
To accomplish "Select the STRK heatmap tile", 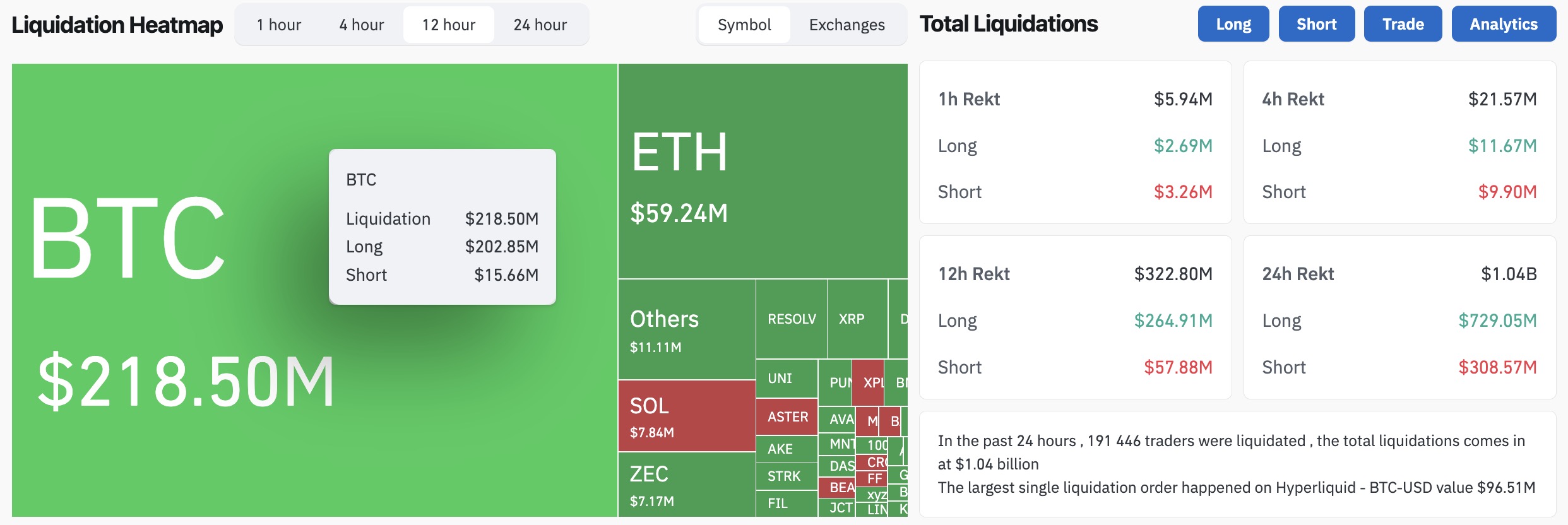I will click(x=787, y=476).
